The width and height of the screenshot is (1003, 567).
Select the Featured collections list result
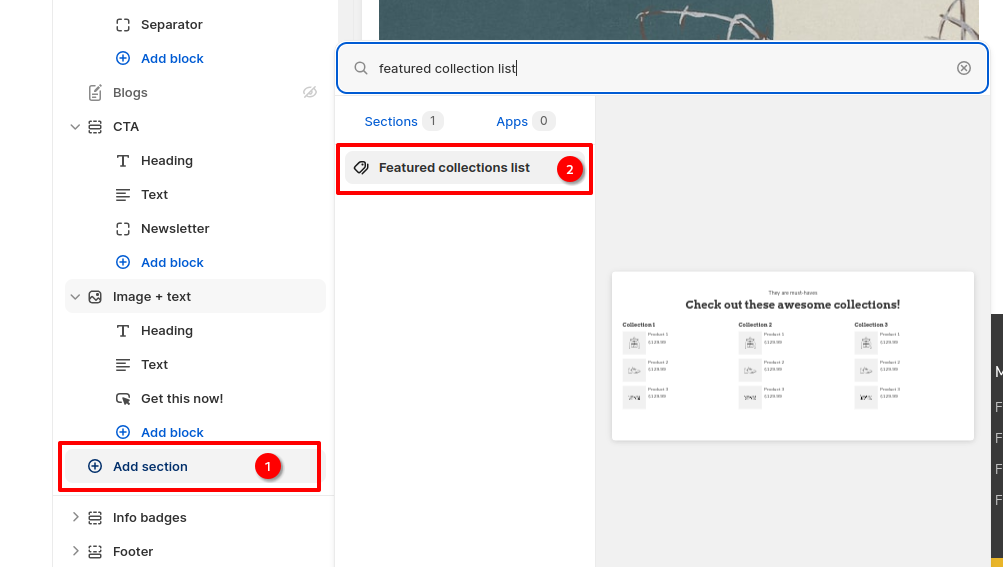pos(454,168)
